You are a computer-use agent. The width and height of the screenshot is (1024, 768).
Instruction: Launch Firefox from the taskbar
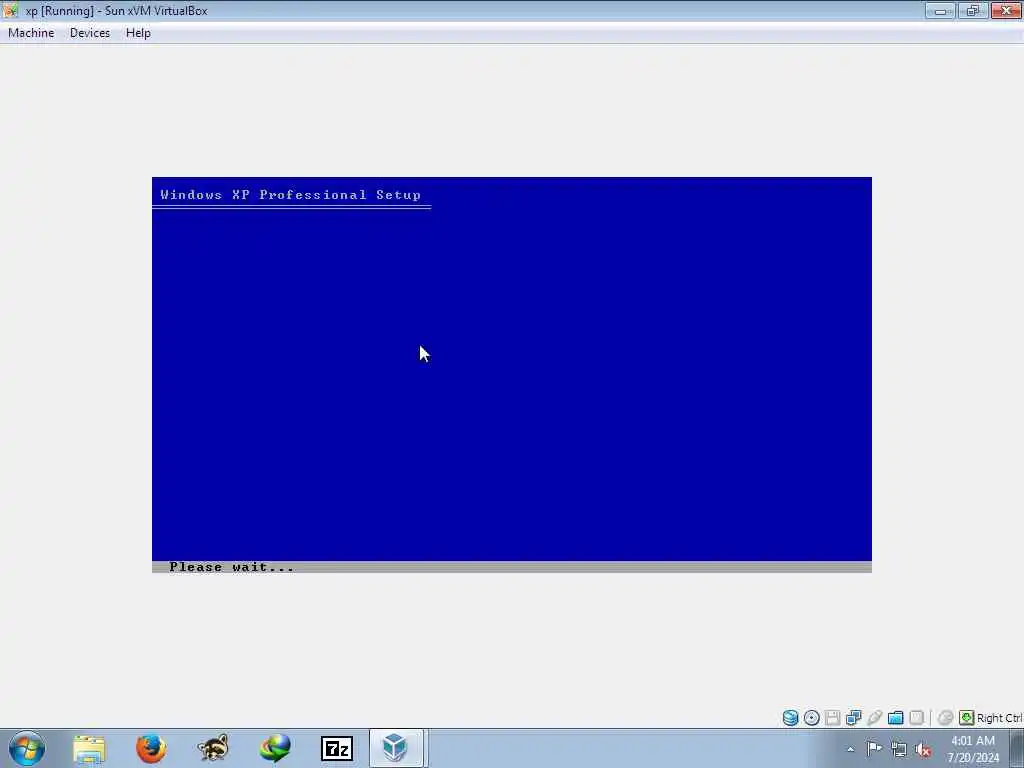(x=151, y=748)
